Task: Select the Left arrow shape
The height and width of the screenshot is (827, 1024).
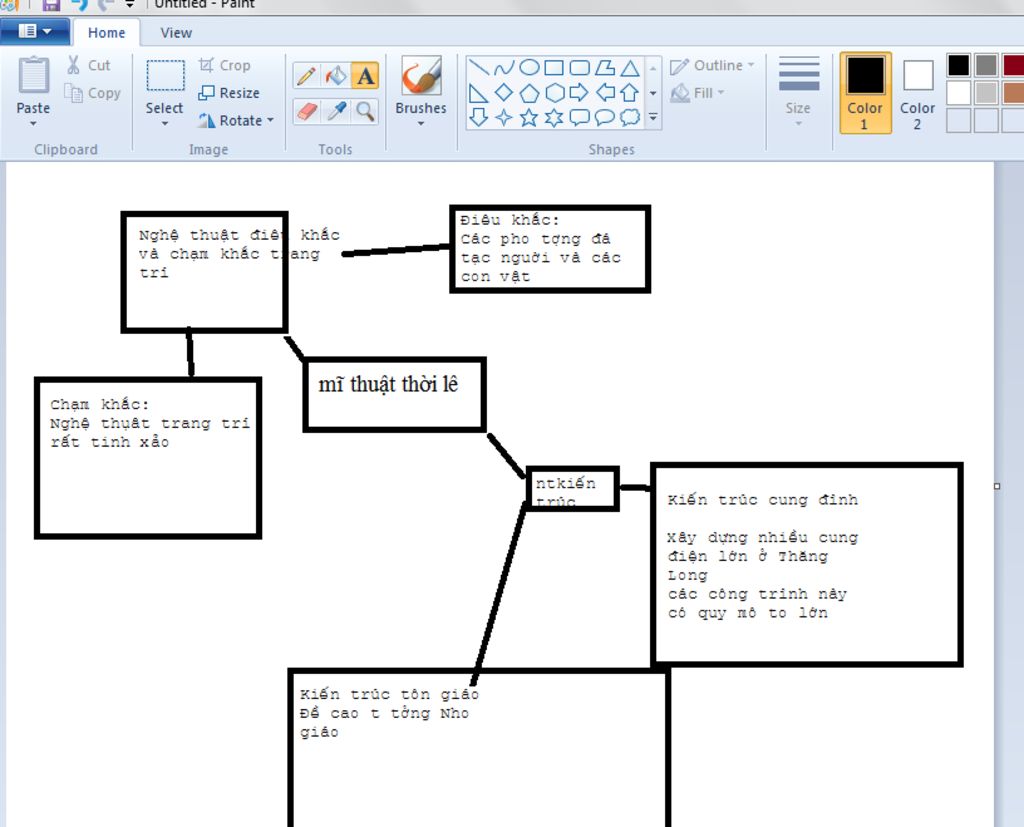Action: tap(605, 93)
